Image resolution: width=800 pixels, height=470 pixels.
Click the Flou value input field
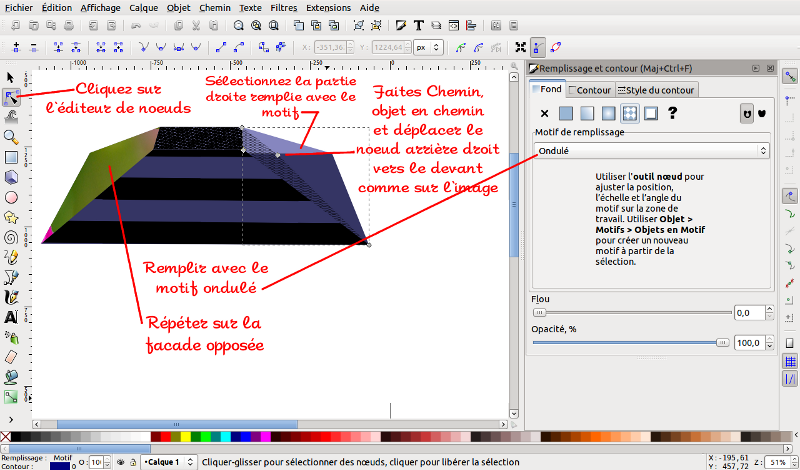pyautogui.click(x=748, y=313)
